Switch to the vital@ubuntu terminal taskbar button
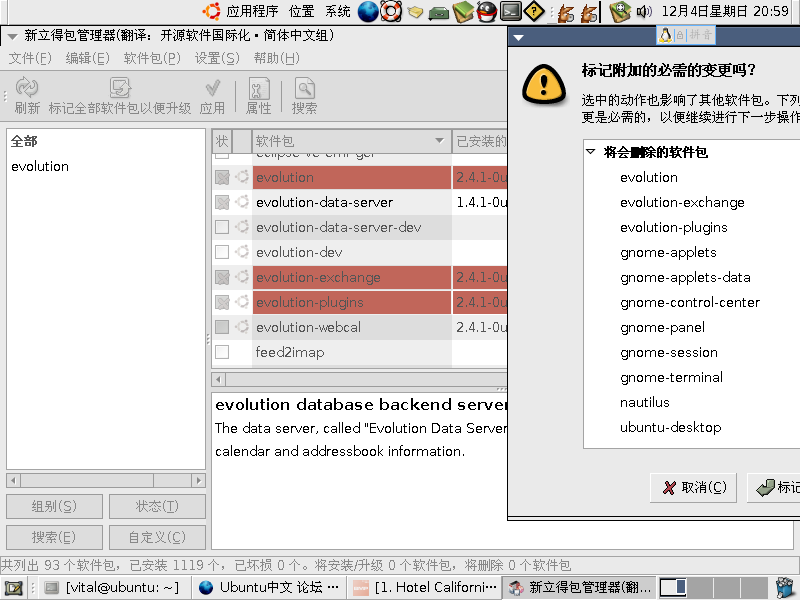 (112, 588)
